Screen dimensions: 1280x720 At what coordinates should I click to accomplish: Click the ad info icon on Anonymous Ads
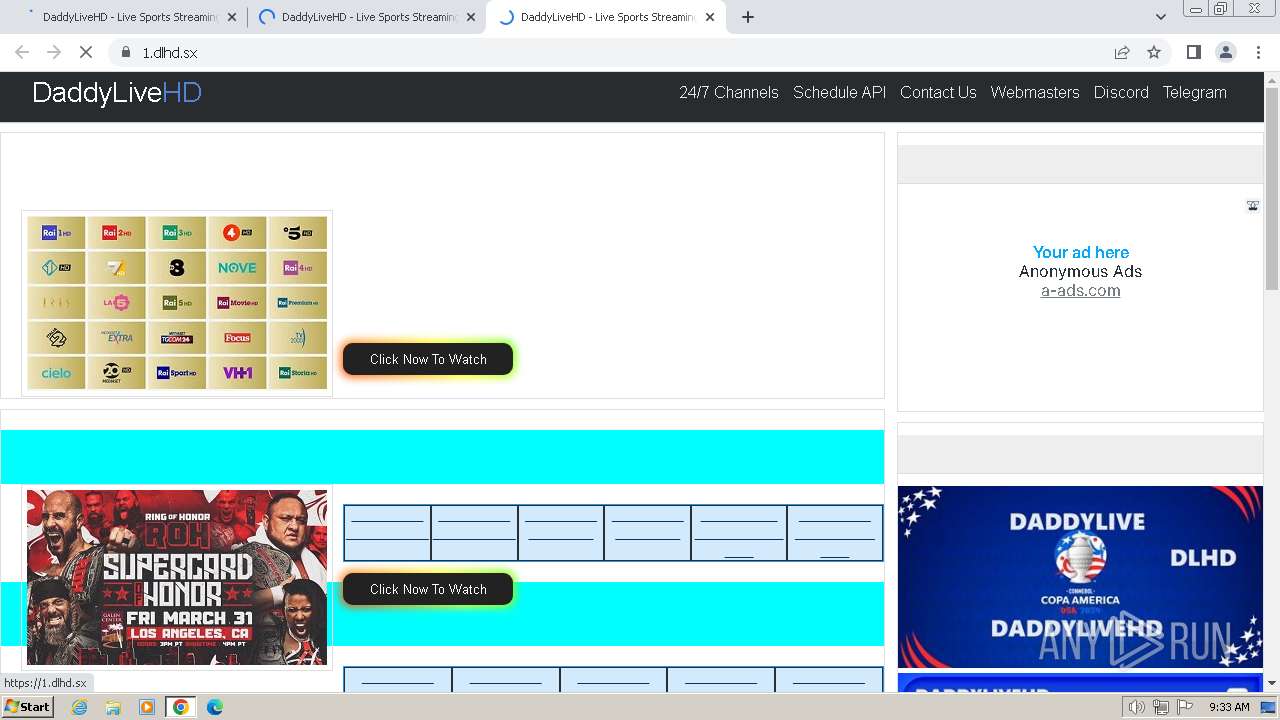coord(1252,206)
